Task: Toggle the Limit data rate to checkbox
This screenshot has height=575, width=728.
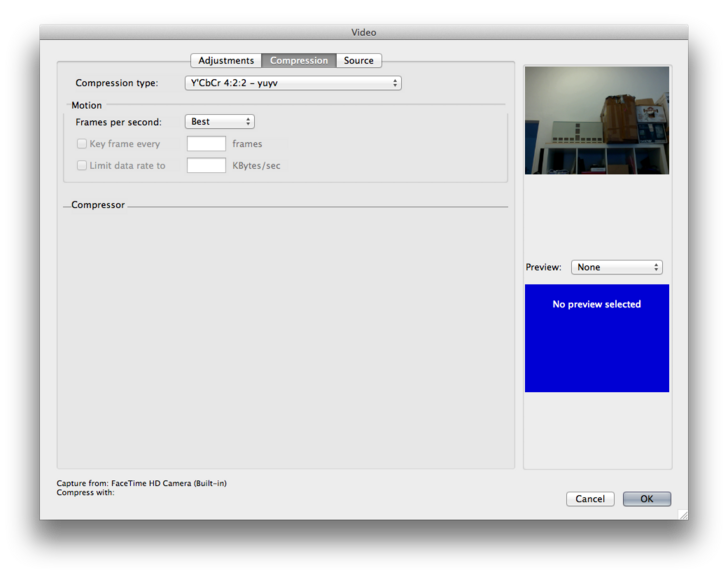Action: 82,165
